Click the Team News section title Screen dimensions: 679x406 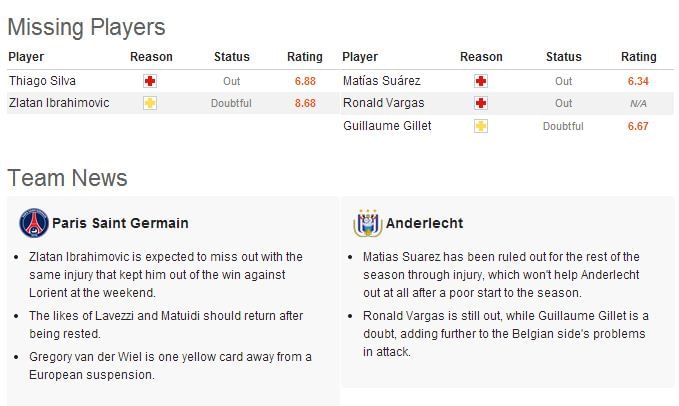pyautogui.click(x=68, y=178)
